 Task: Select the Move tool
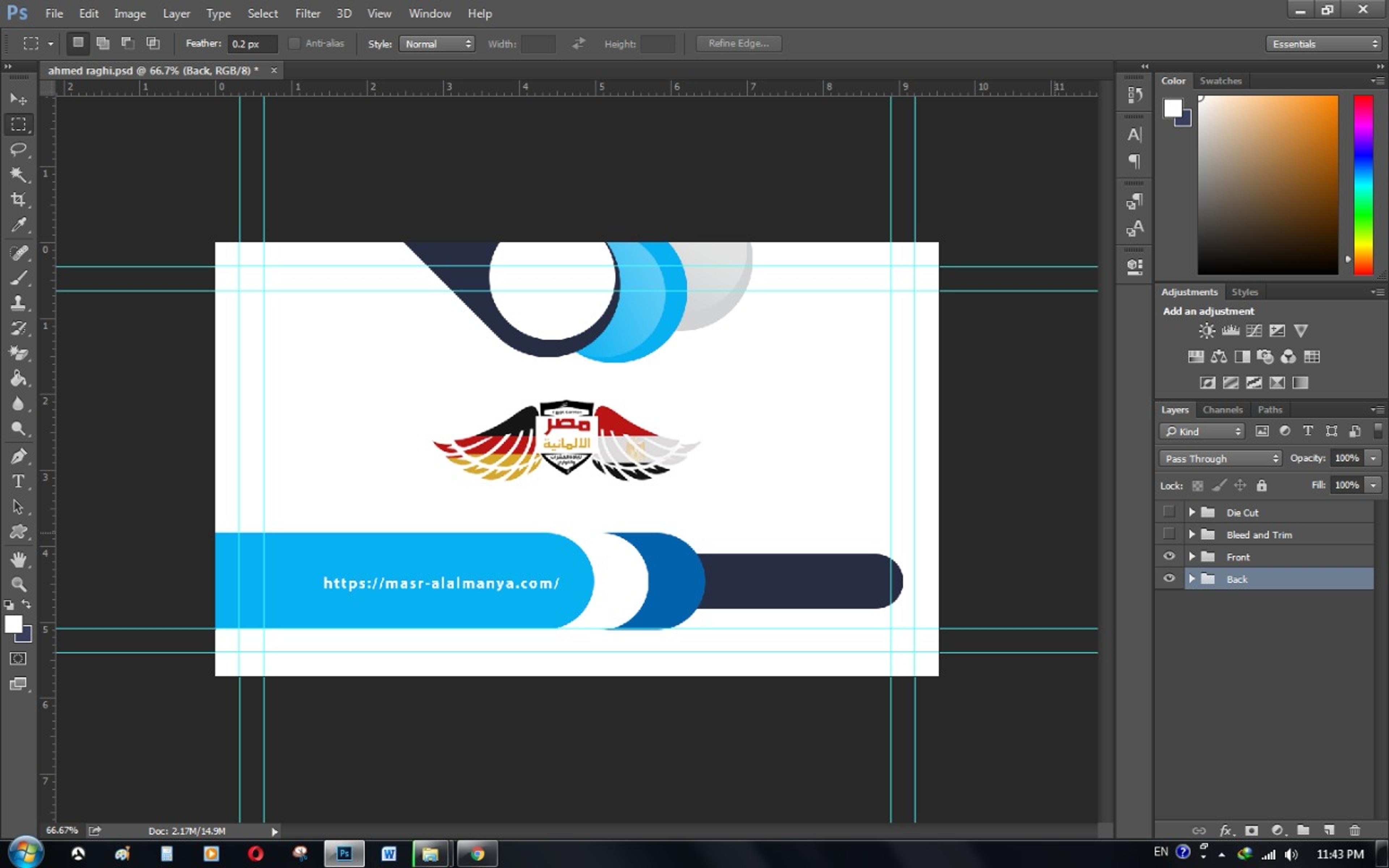point(18,99)
